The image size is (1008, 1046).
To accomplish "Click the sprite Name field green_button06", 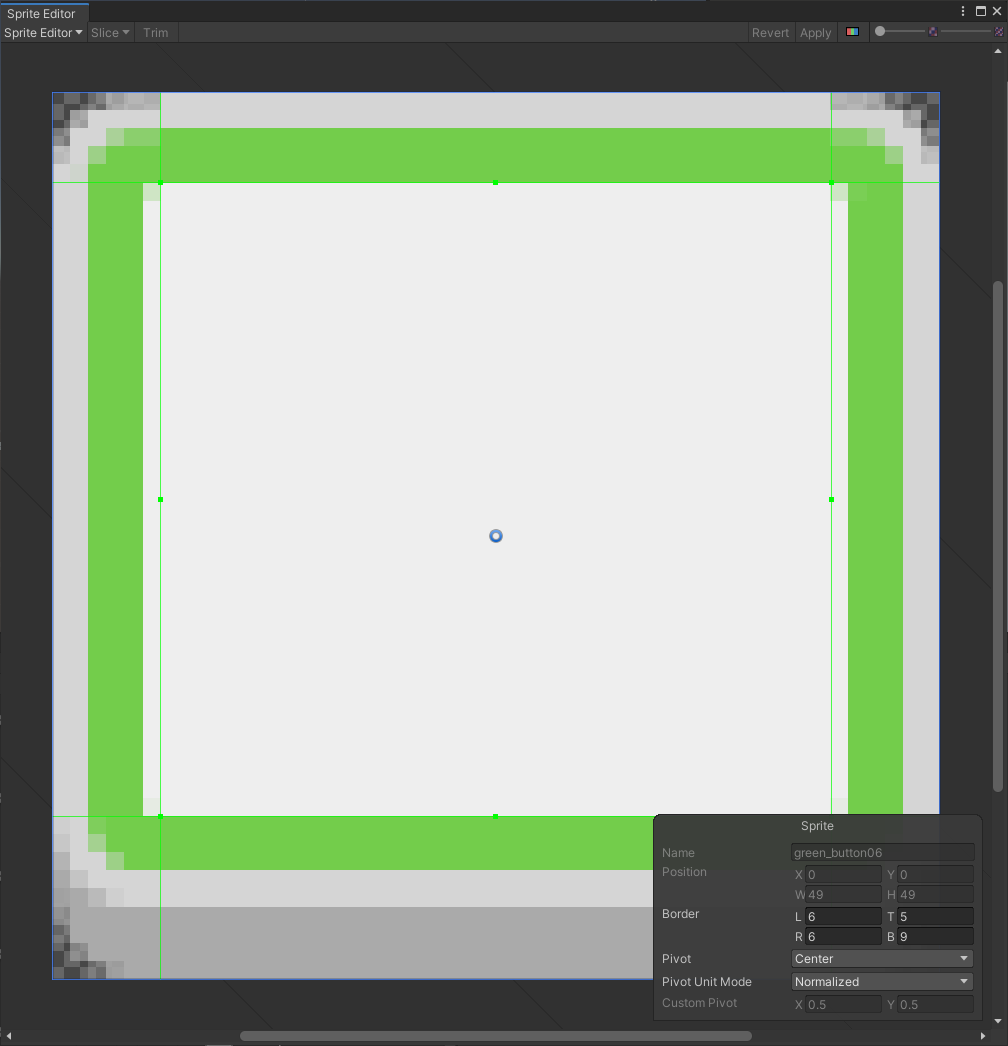I will pos(883,853).
